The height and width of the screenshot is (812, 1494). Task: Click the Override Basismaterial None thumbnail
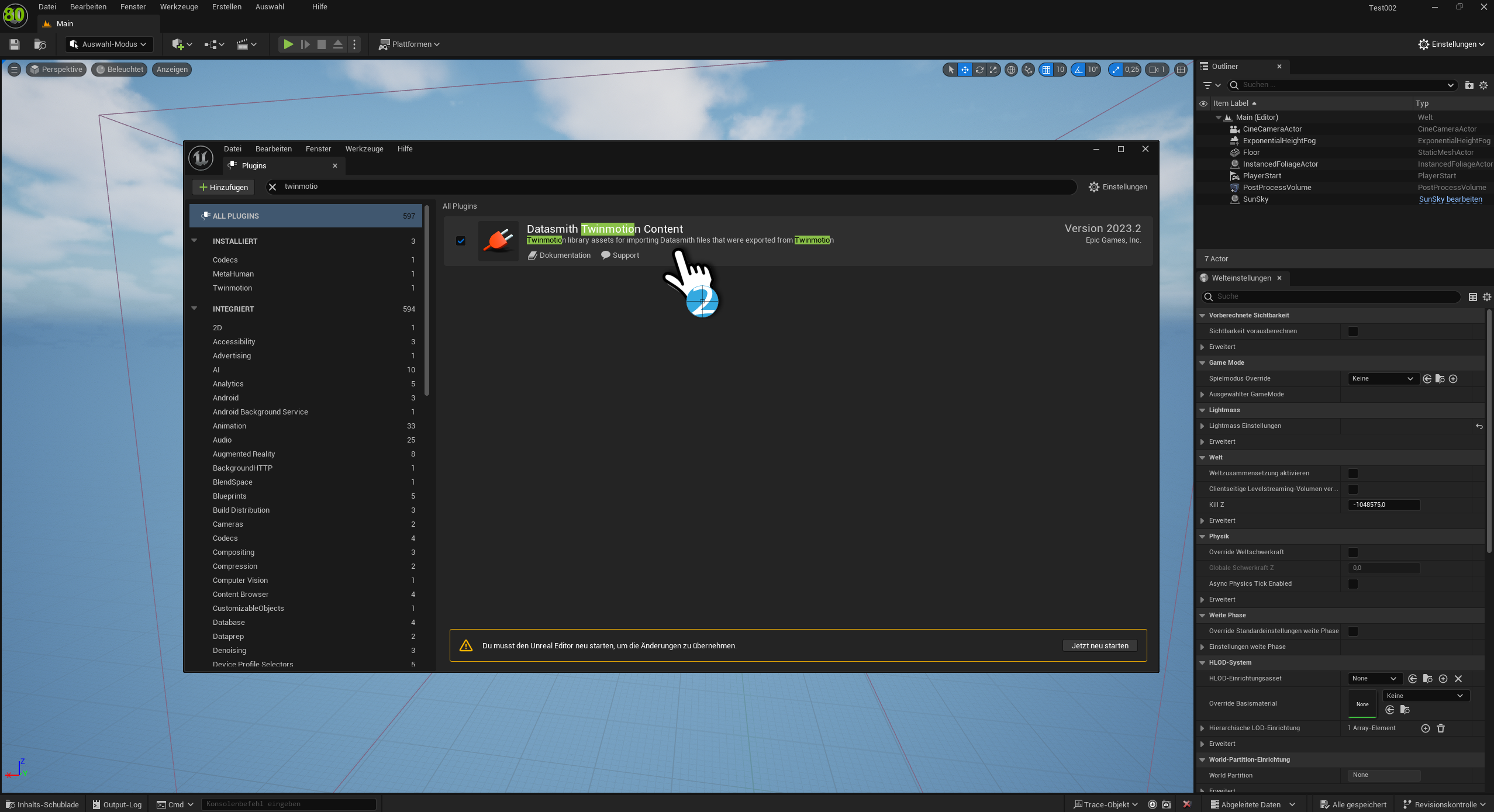1362,704
